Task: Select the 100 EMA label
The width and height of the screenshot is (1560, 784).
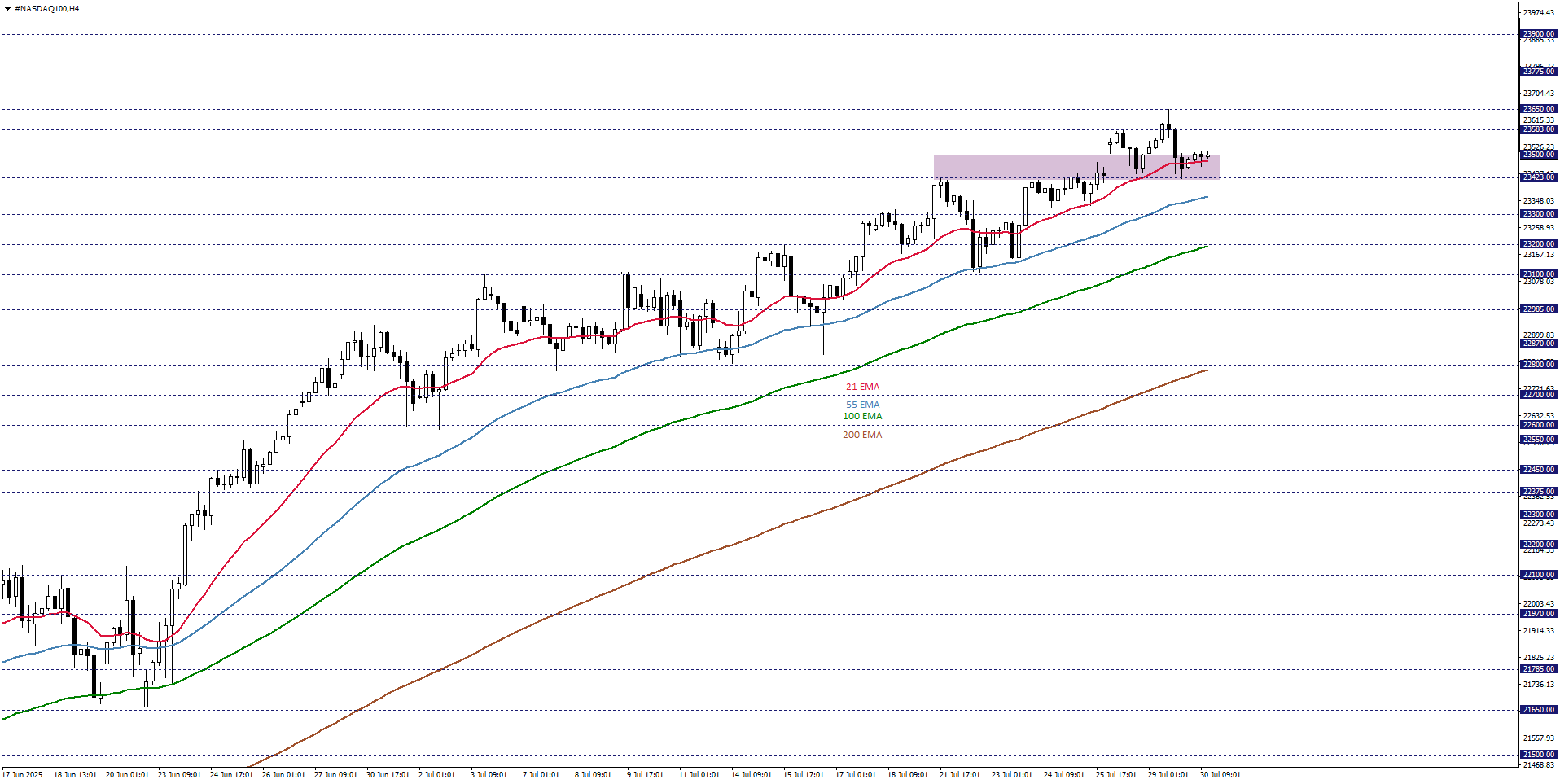Action: pos(862,416)
